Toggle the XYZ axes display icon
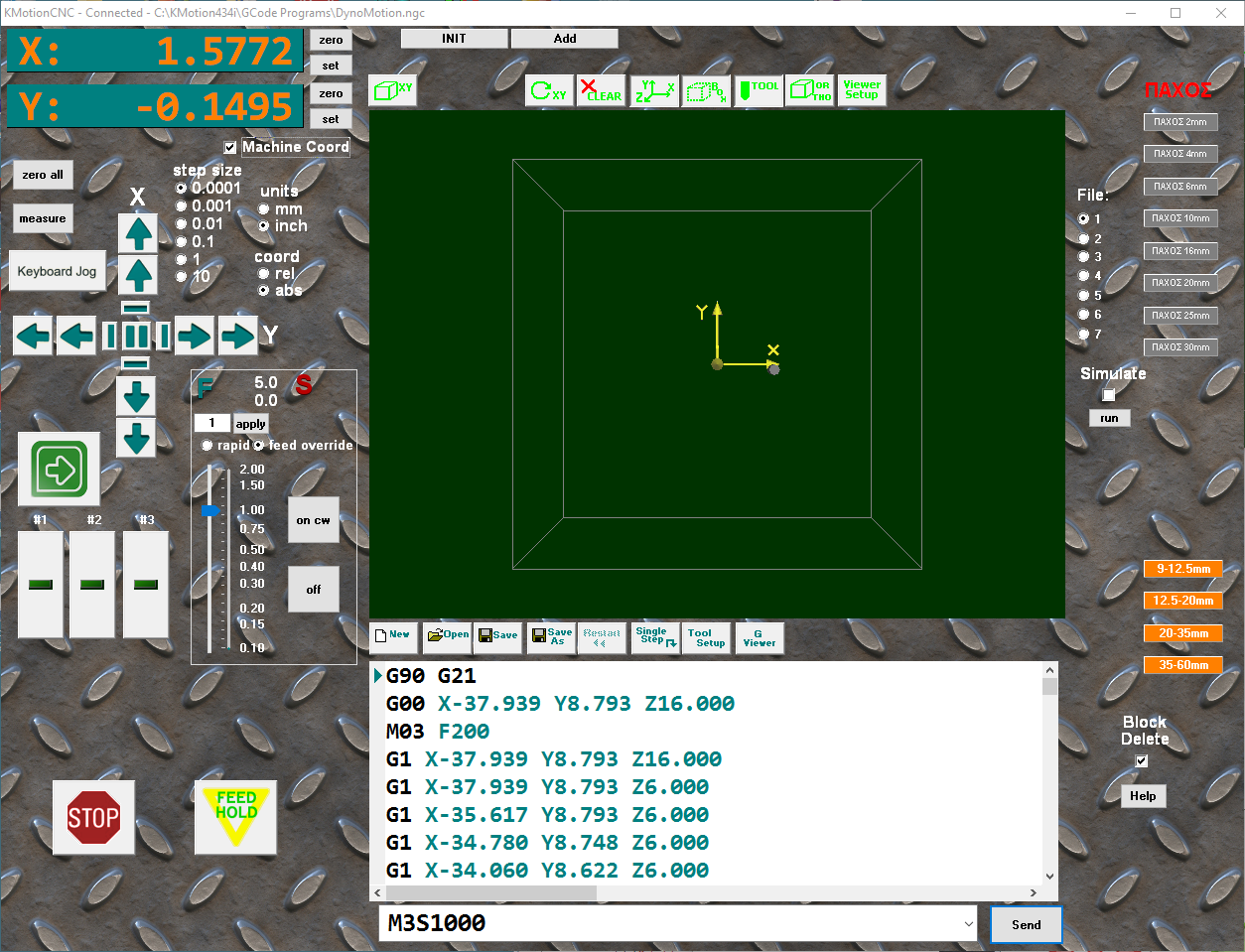Image resolution: width=1245 pixels, height=952 pixels. [654, 90]
